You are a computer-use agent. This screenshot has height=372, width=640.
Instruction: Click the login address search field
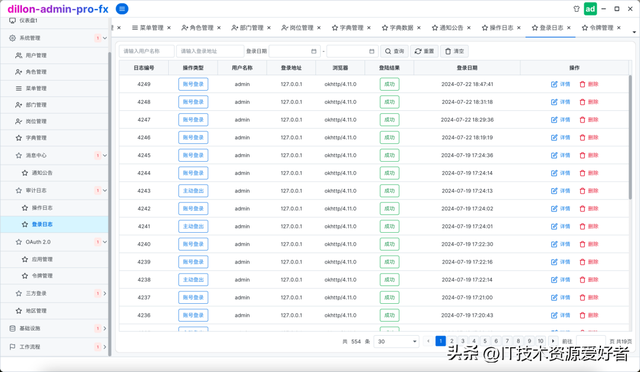210,51
